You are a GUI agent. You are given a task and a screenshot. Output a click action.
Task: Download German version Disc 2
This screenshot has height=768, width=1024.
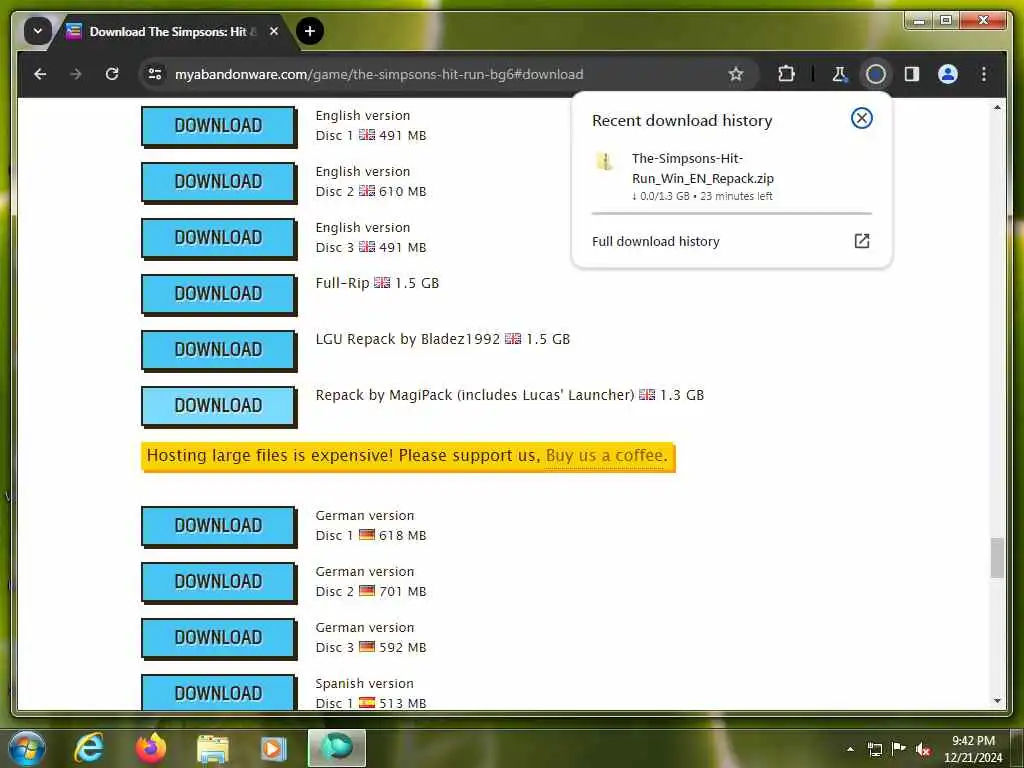[x=218, y=582]
